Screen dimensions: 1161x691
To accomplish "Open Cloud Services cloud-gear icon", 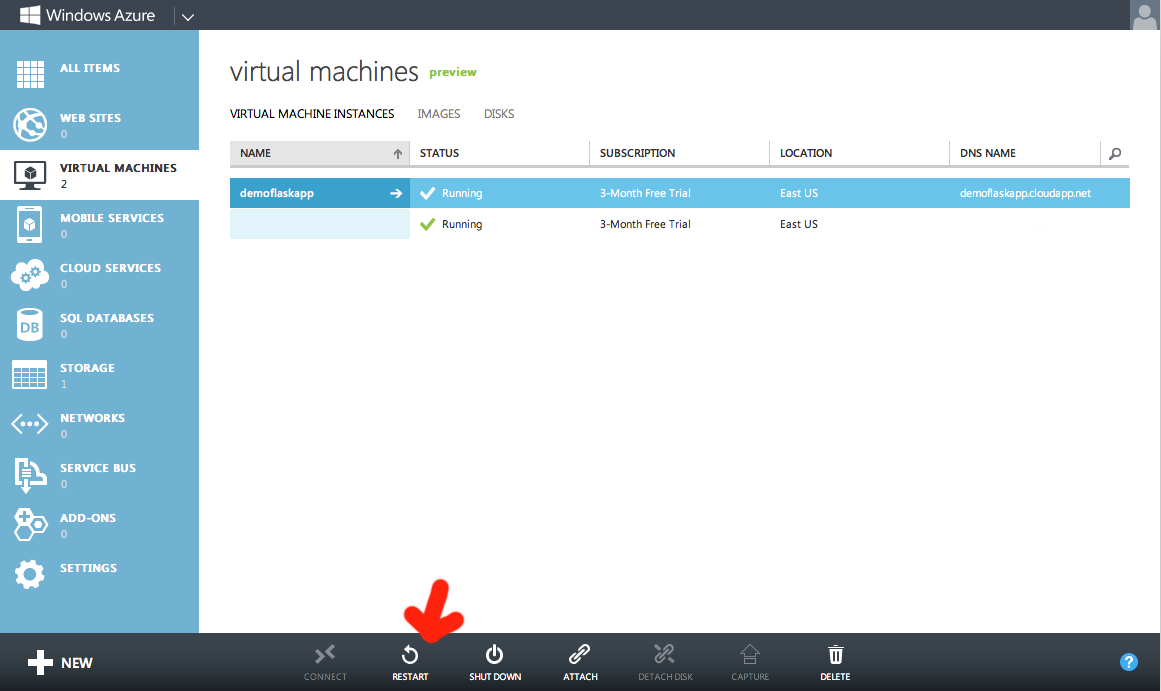I will point(30,275).
